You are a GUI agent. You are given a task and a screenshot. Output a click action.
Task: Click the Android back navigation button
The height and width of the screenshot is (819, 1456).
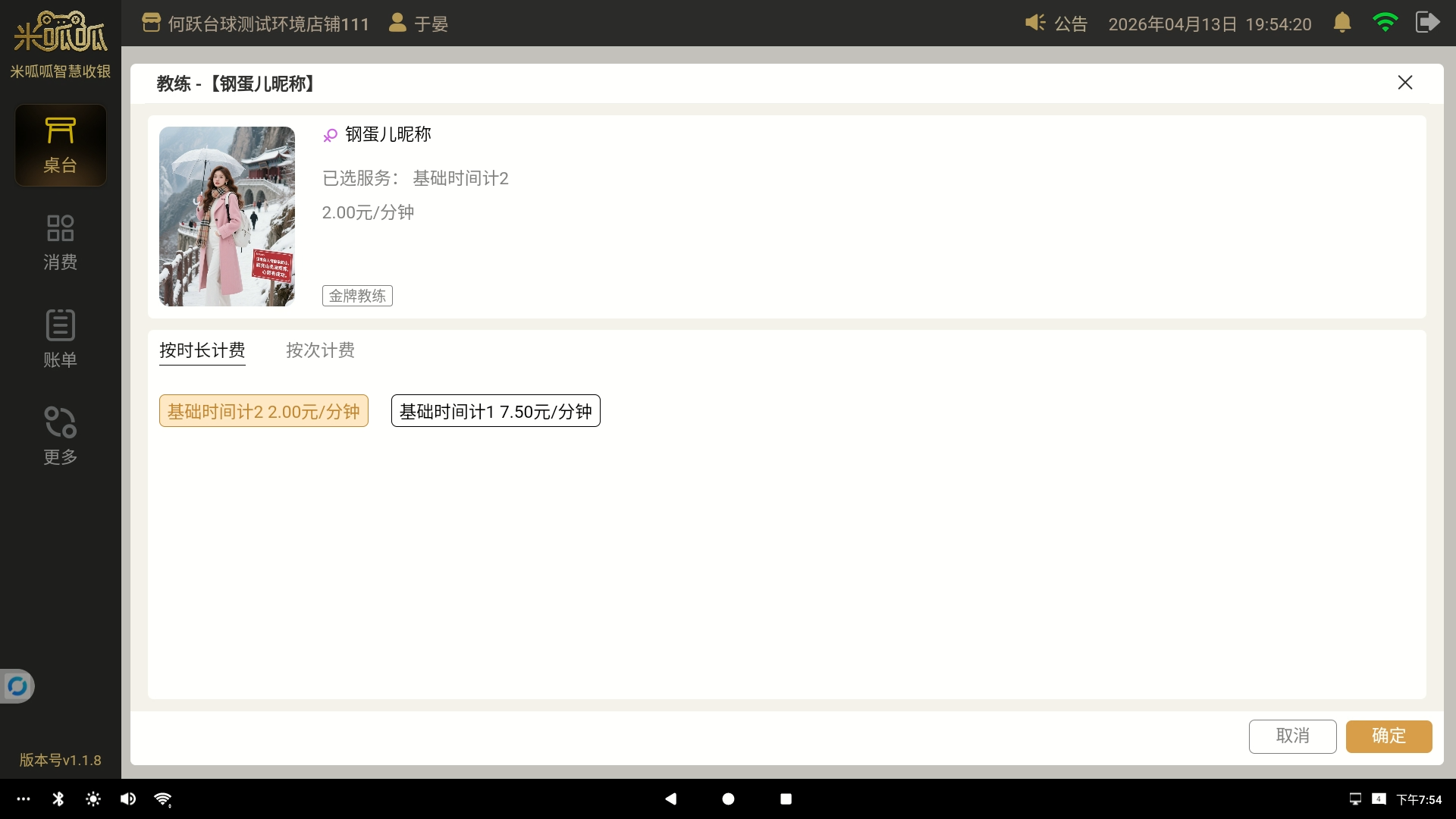pos(670,799)
